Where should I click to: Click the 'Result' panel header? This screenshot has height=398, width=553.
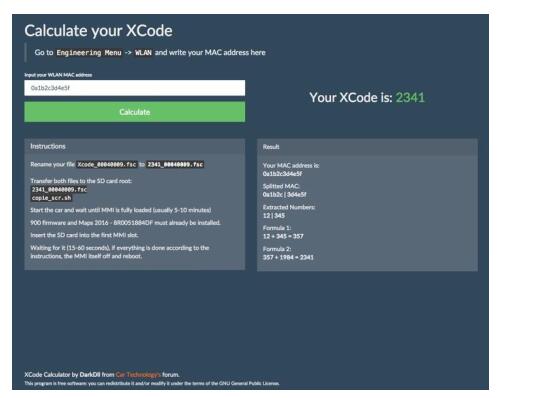pyautogui.click(x=367, y=147)
